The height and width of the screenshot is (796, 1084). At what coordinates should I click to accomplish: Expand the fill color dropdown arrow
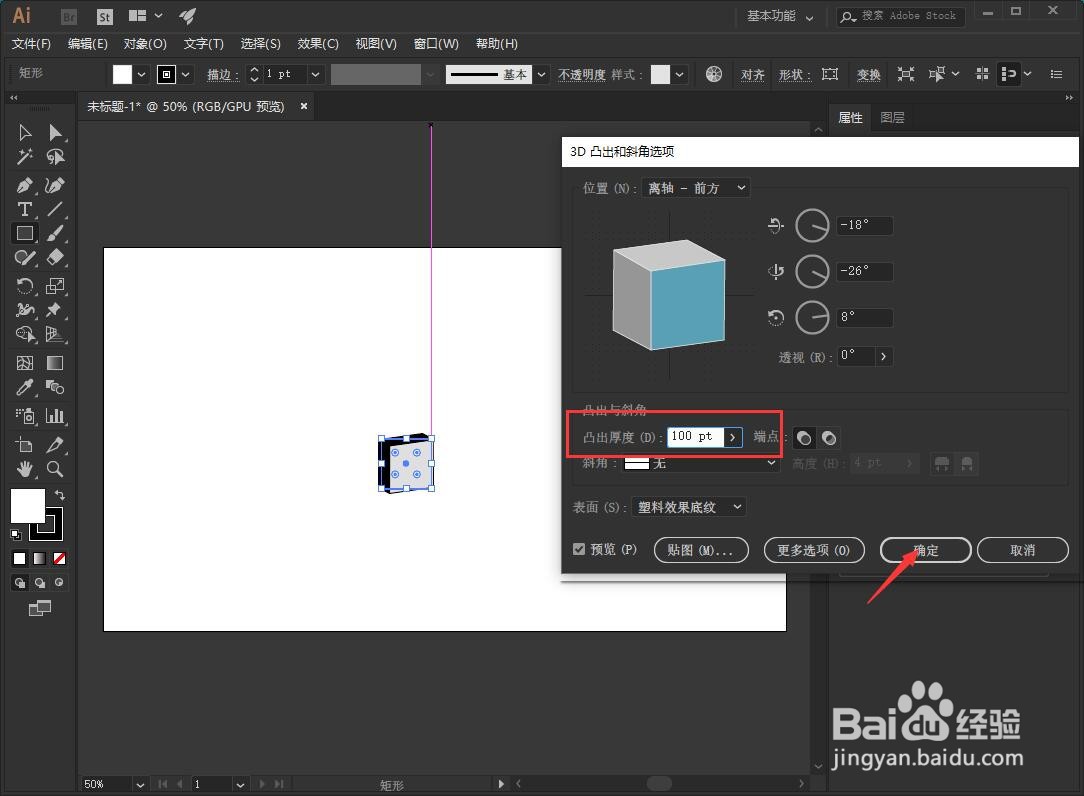point(141,74)
